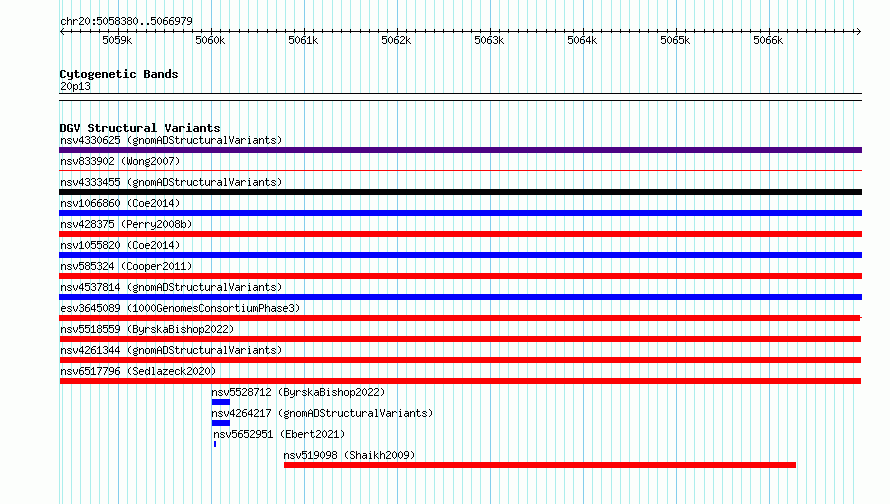Image resolution: width=890 pixels, height=504 pixels.
Task: Click the thin red nsv833902 variant line
Action: pos(460,170)
